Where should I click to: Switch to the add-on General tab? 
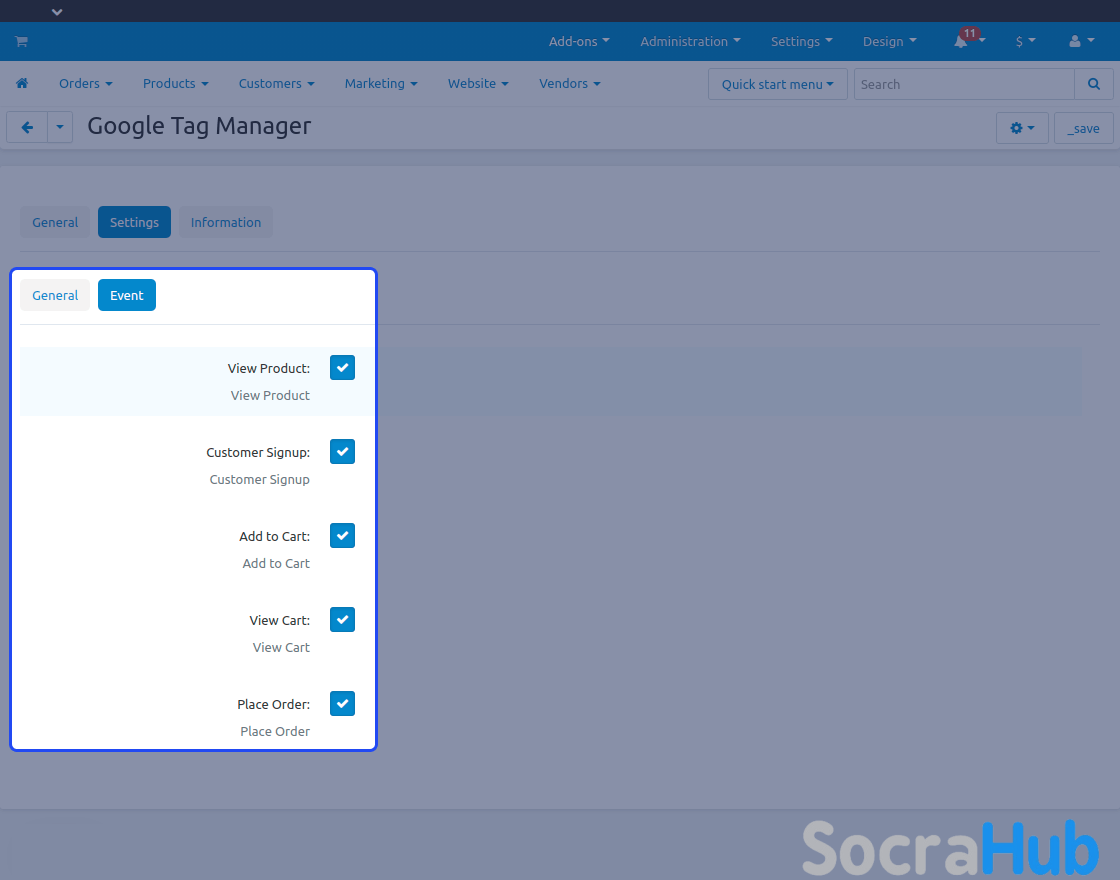(55, 222)
